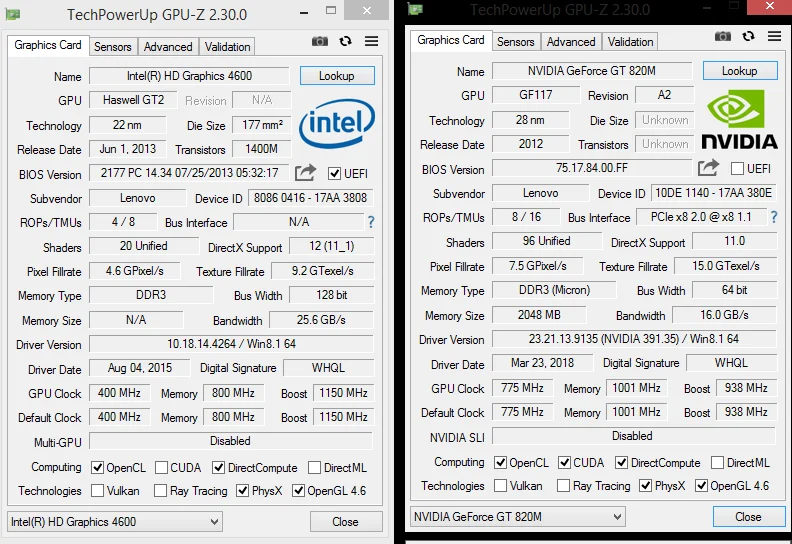Viewport: 792px width, 544px height.
Task: Toggle the DirectML checkbox in the NVIDIA window
Action: tap(717, 463)
